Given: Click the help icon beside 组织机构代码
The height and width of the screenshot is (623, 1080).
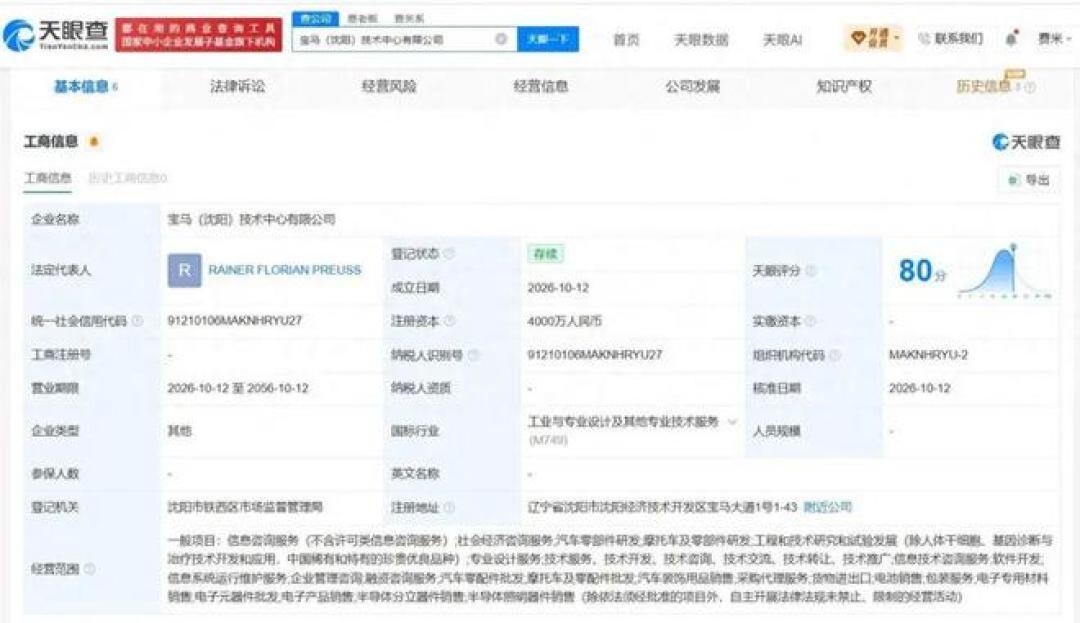Looking at the screenshot, I should (835, 355).
